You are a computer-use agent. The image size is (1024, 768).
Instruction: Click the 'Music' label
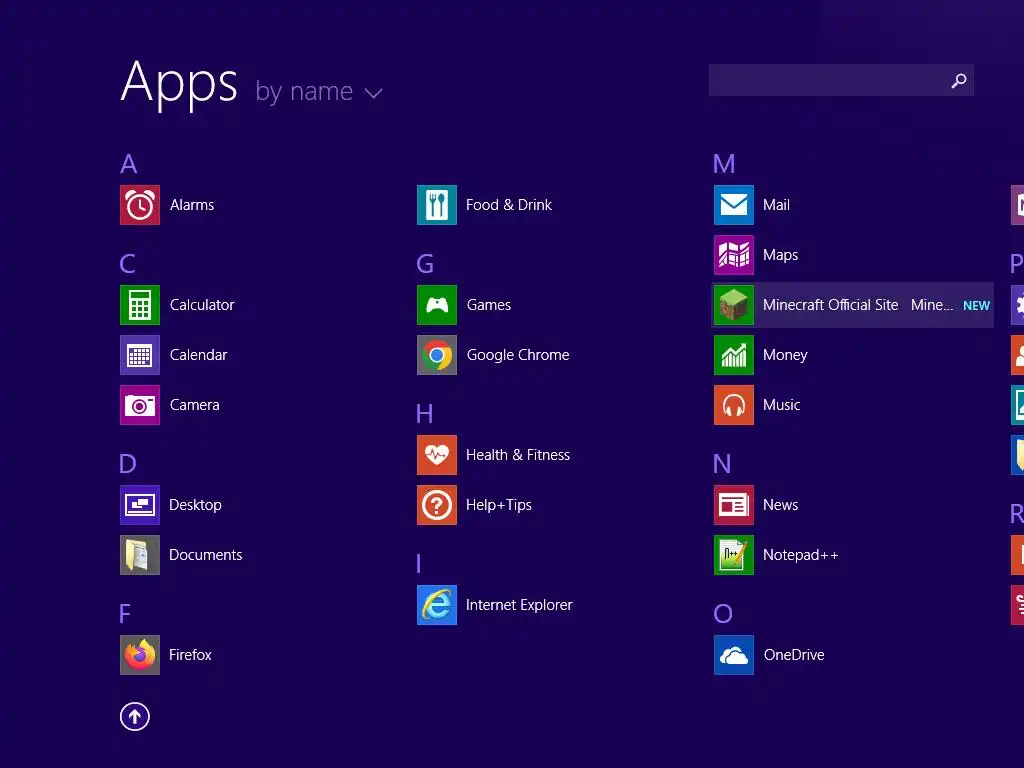pyautogui.click(x=782, y=405)
